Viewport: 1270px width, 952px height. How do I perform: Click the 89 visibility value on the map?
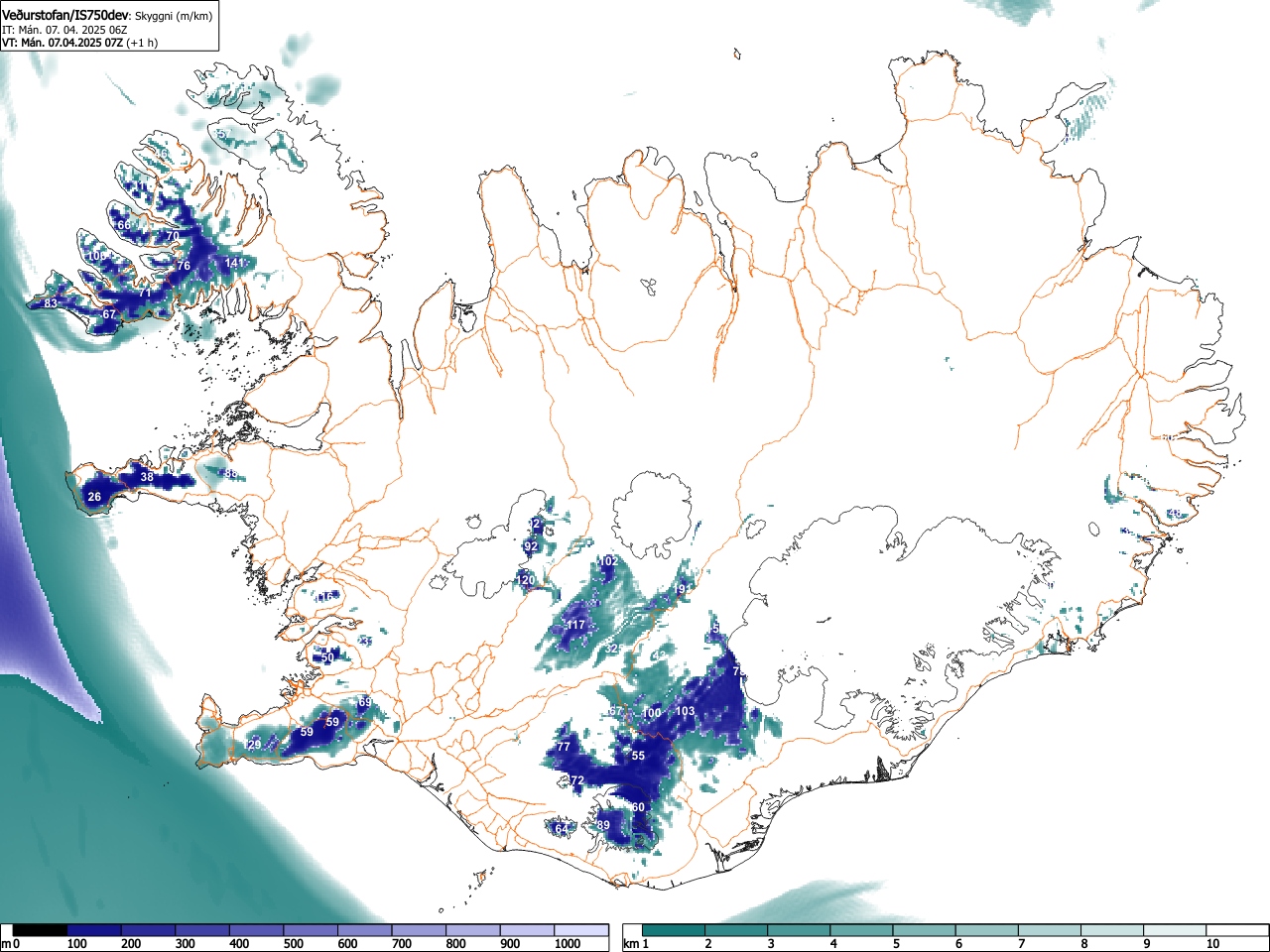click(603, 825)
